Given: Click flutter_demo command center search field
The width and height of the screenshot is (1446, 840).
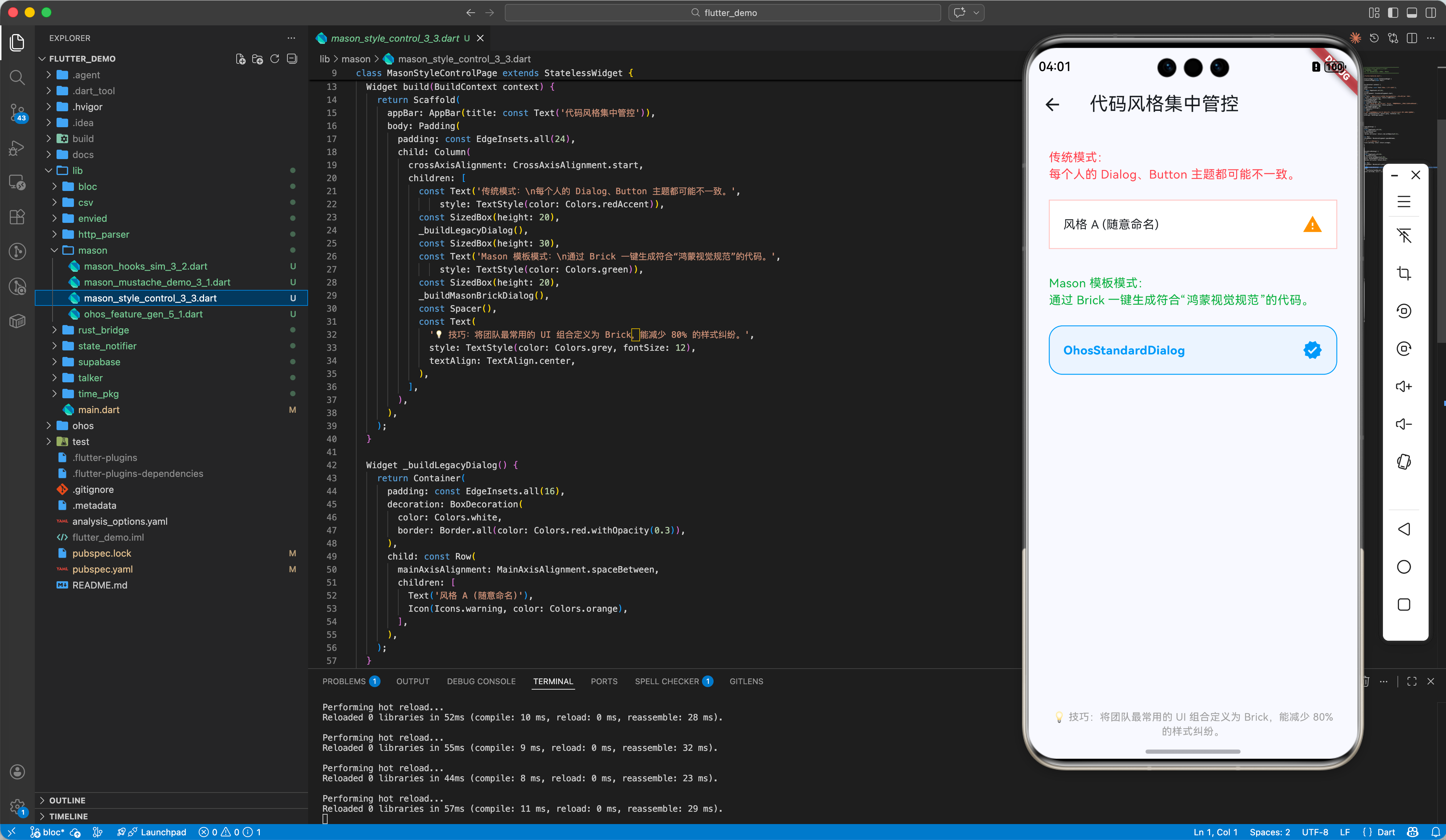Looking at the screenshot, I should pos(722,13).
